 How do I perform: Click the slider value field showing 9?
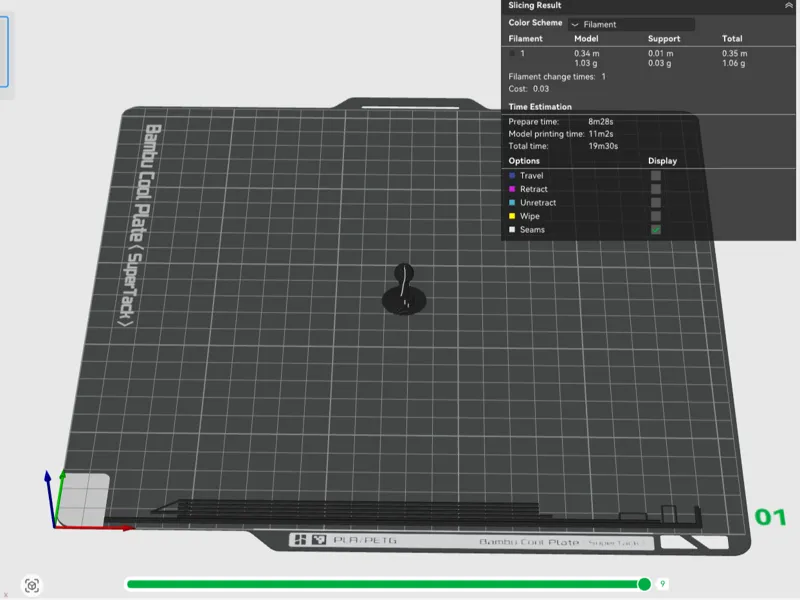pyautogui.click(x=662, y=584)
